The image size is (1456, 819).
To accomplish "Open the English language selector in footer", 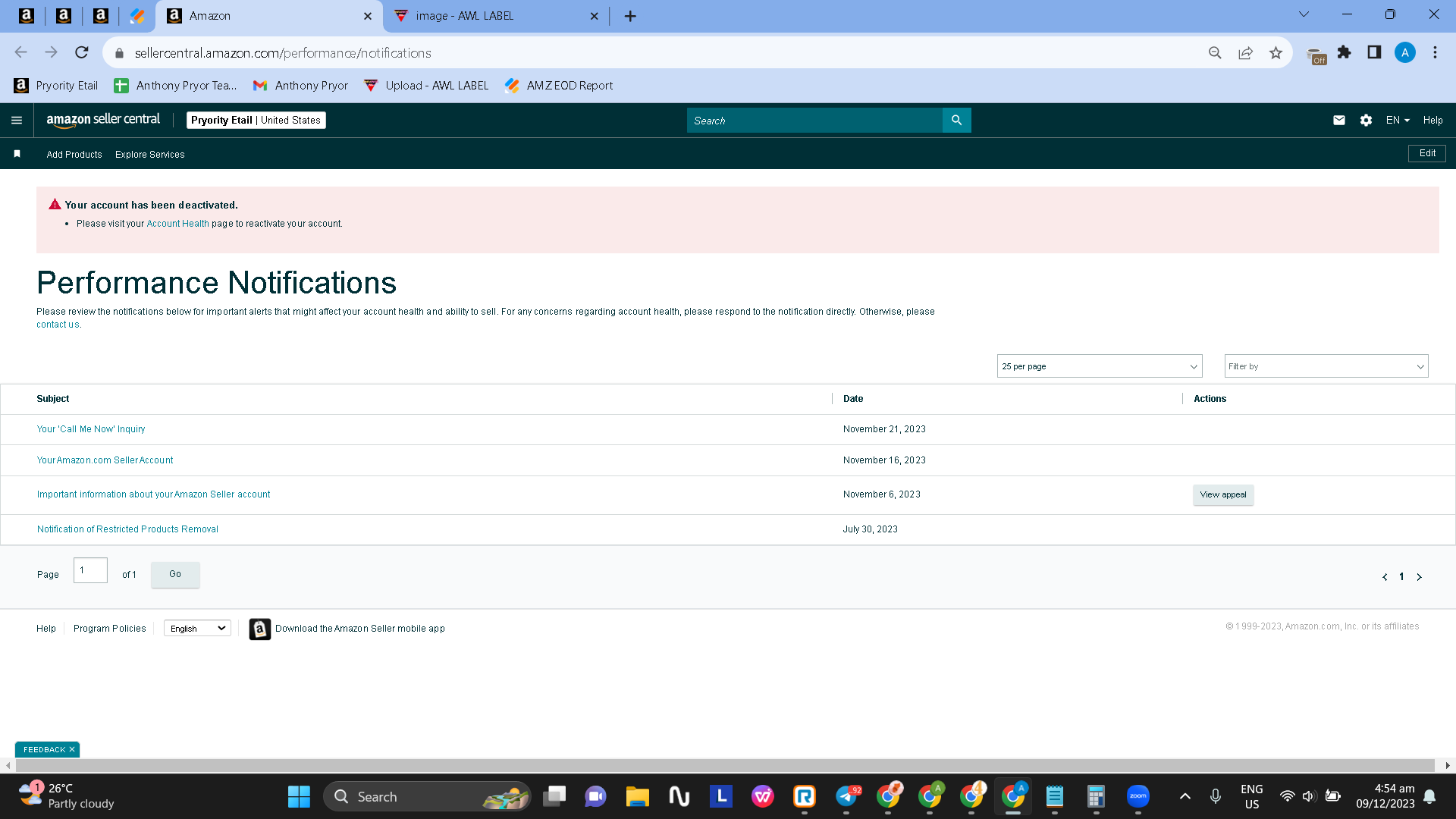I will click(x=197, y=628).
